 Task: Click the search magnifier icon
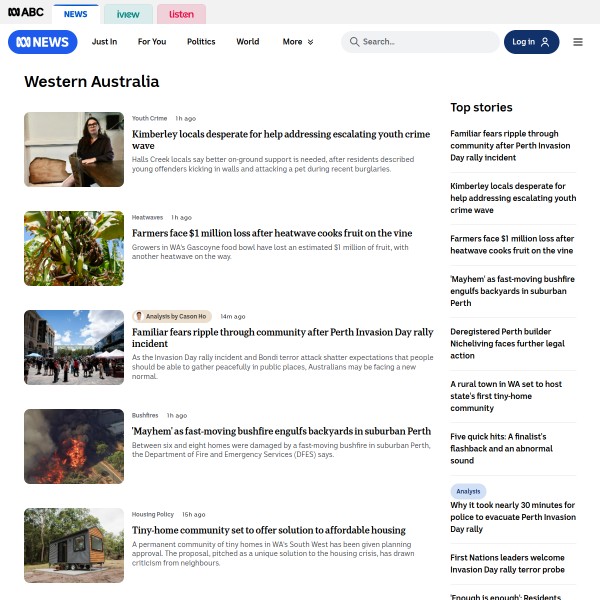pyautogui.click(x=354, y=42)
